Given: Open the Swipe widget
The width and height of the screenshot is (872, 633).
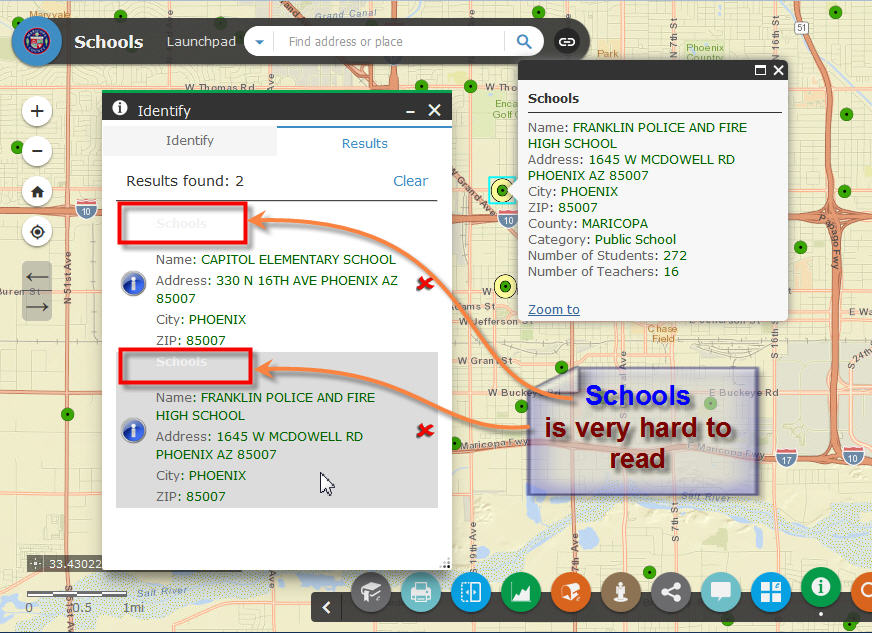Looking at the screenshot, I should point(470,592).
